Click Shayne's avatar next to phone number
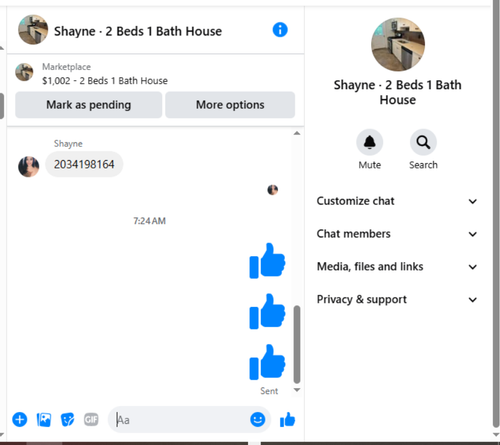The height and width of the screenshot is (445, 500). point(29,166)
